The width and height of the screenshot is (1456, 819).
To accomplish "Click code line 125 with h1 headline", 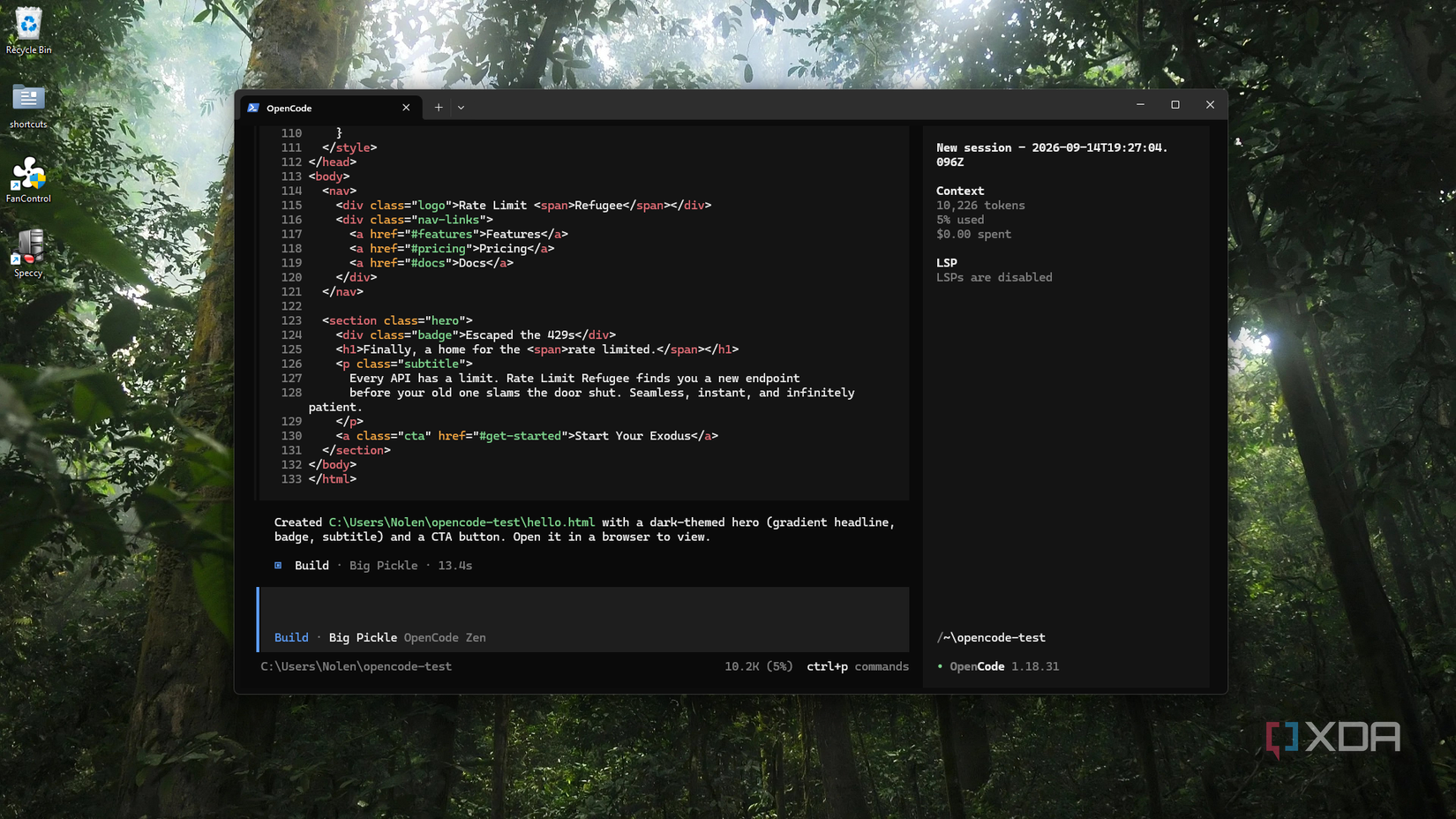I will (537, 349).
